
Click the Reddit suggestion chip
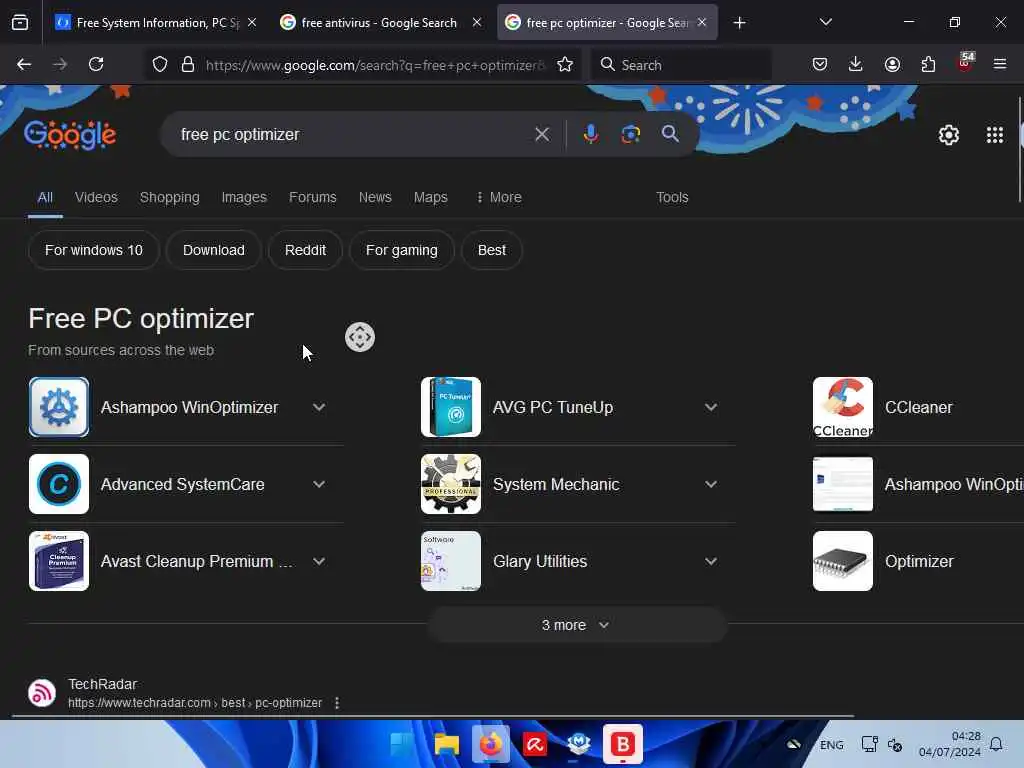(305, 250)
